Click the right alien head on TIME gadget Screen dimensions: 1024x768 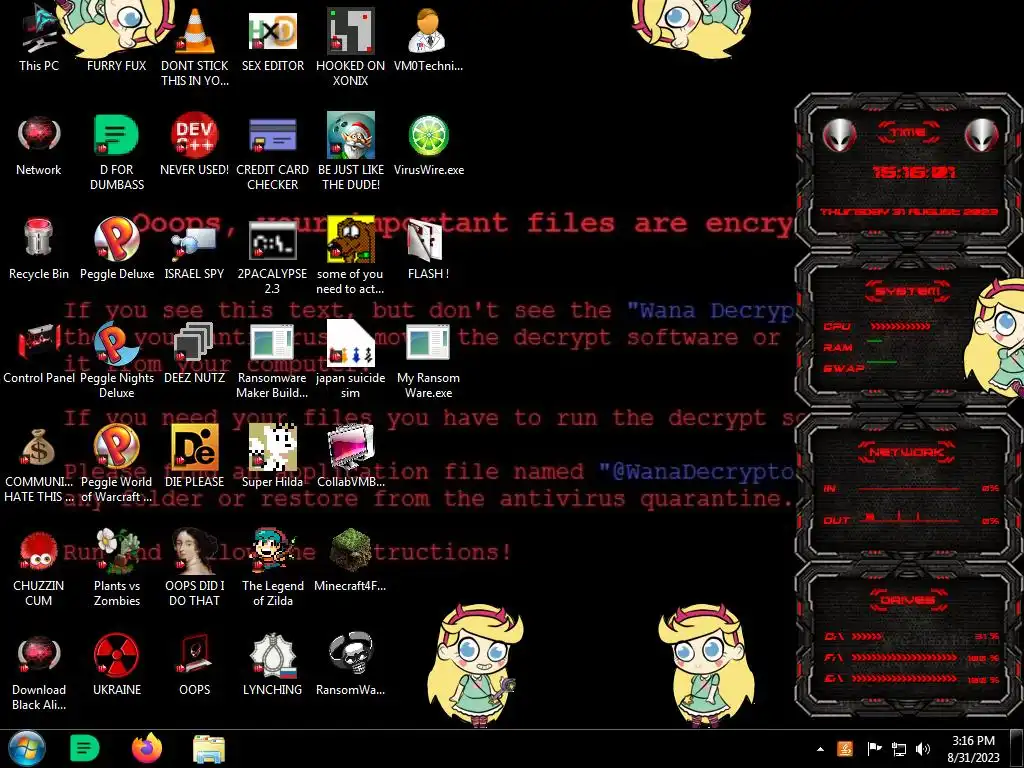(981, 136)
